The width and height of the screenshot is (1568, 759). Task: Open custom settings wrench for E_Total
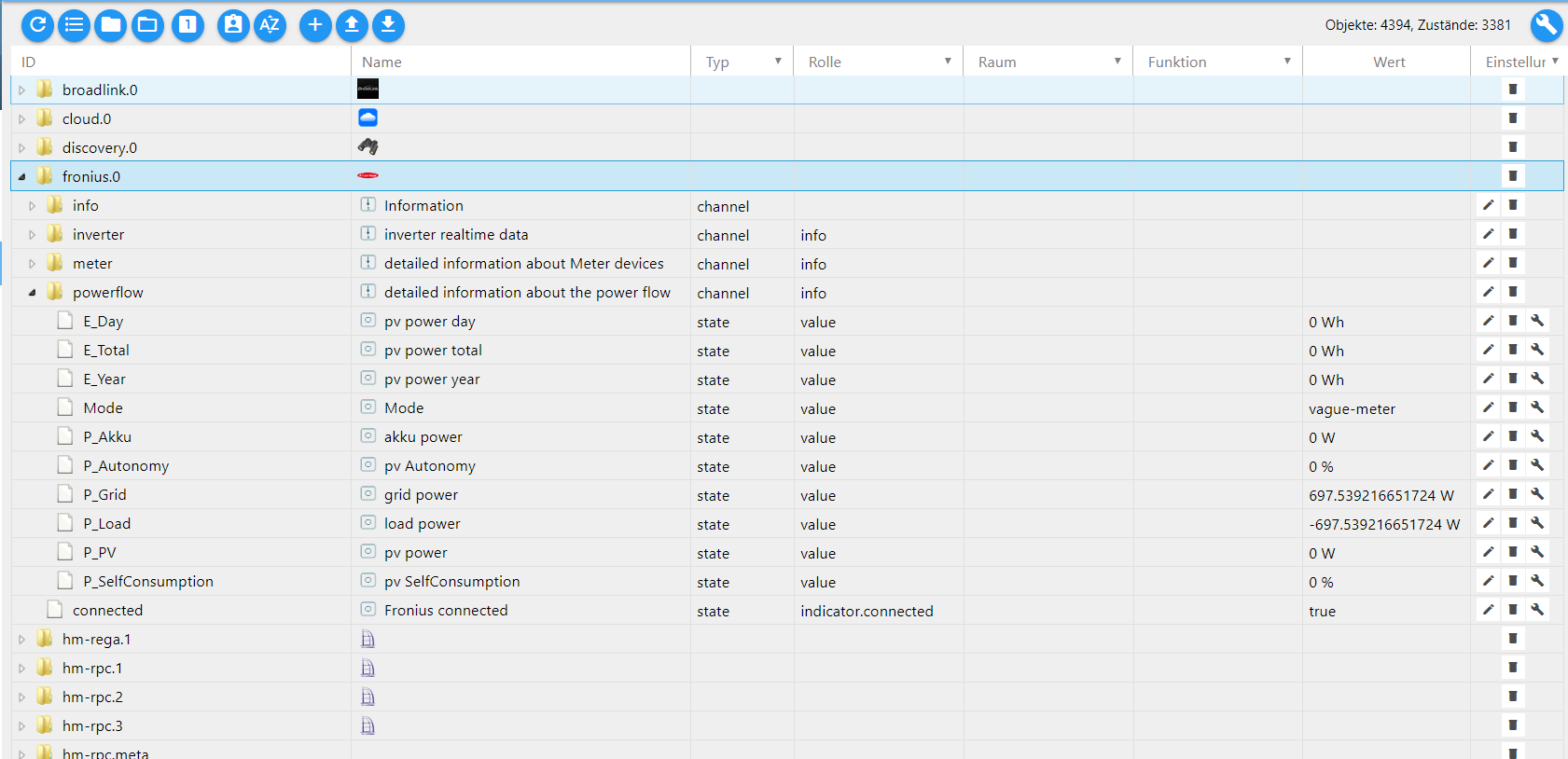(1537, 350)
